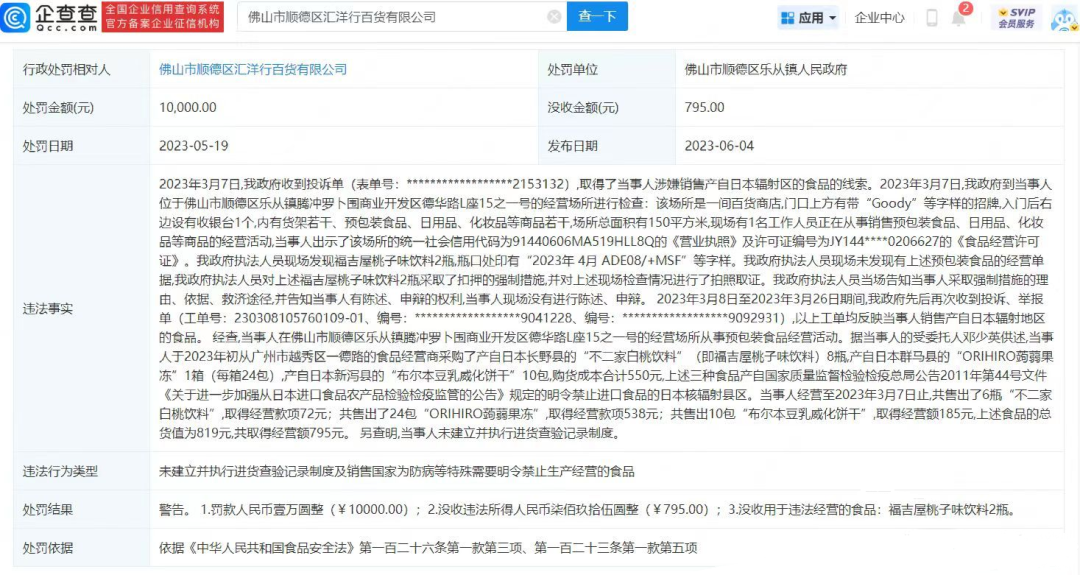Click the 处罚金额(元) label cell

pos(81,107)
